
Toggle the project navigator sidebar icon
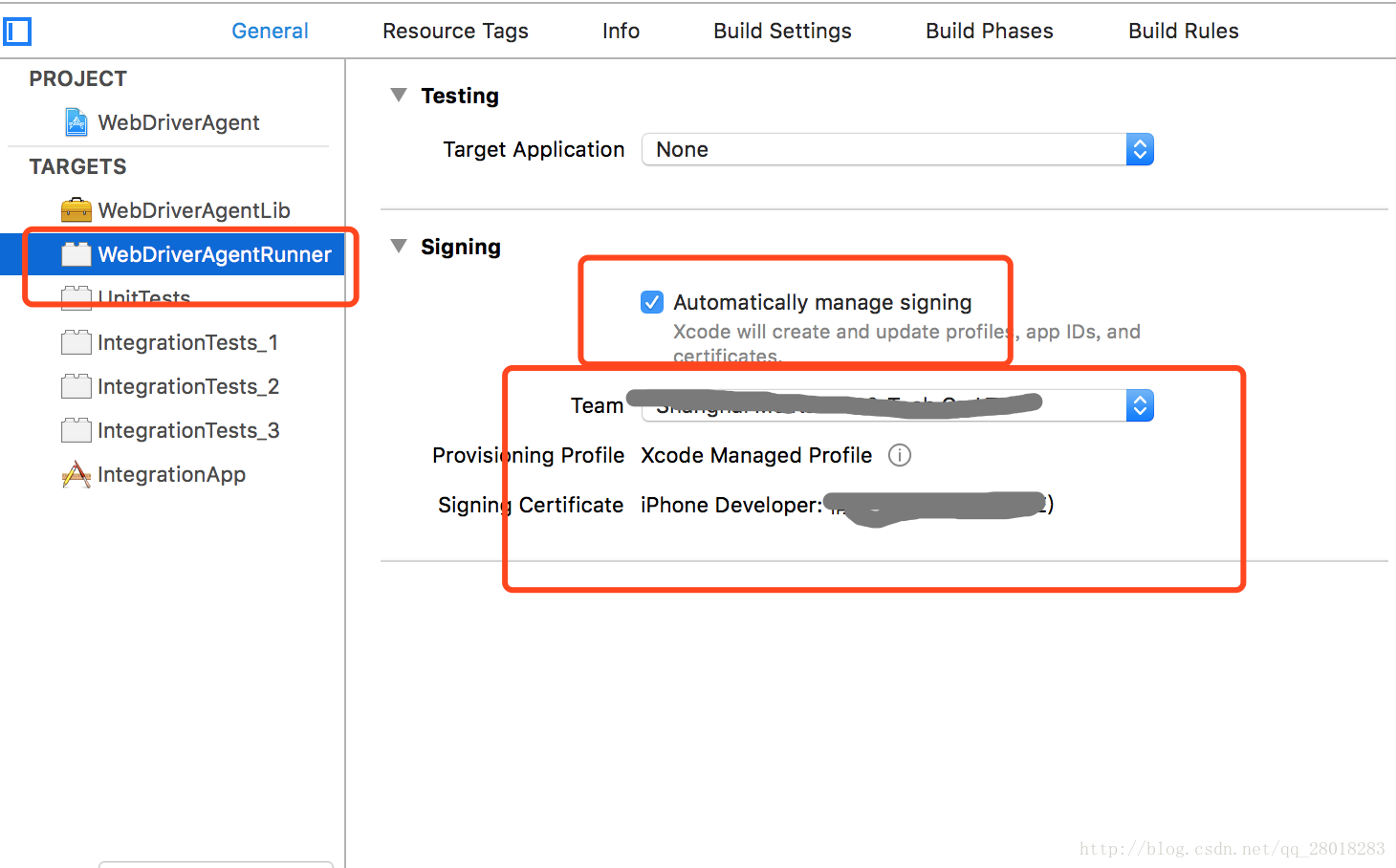[17, 32]
